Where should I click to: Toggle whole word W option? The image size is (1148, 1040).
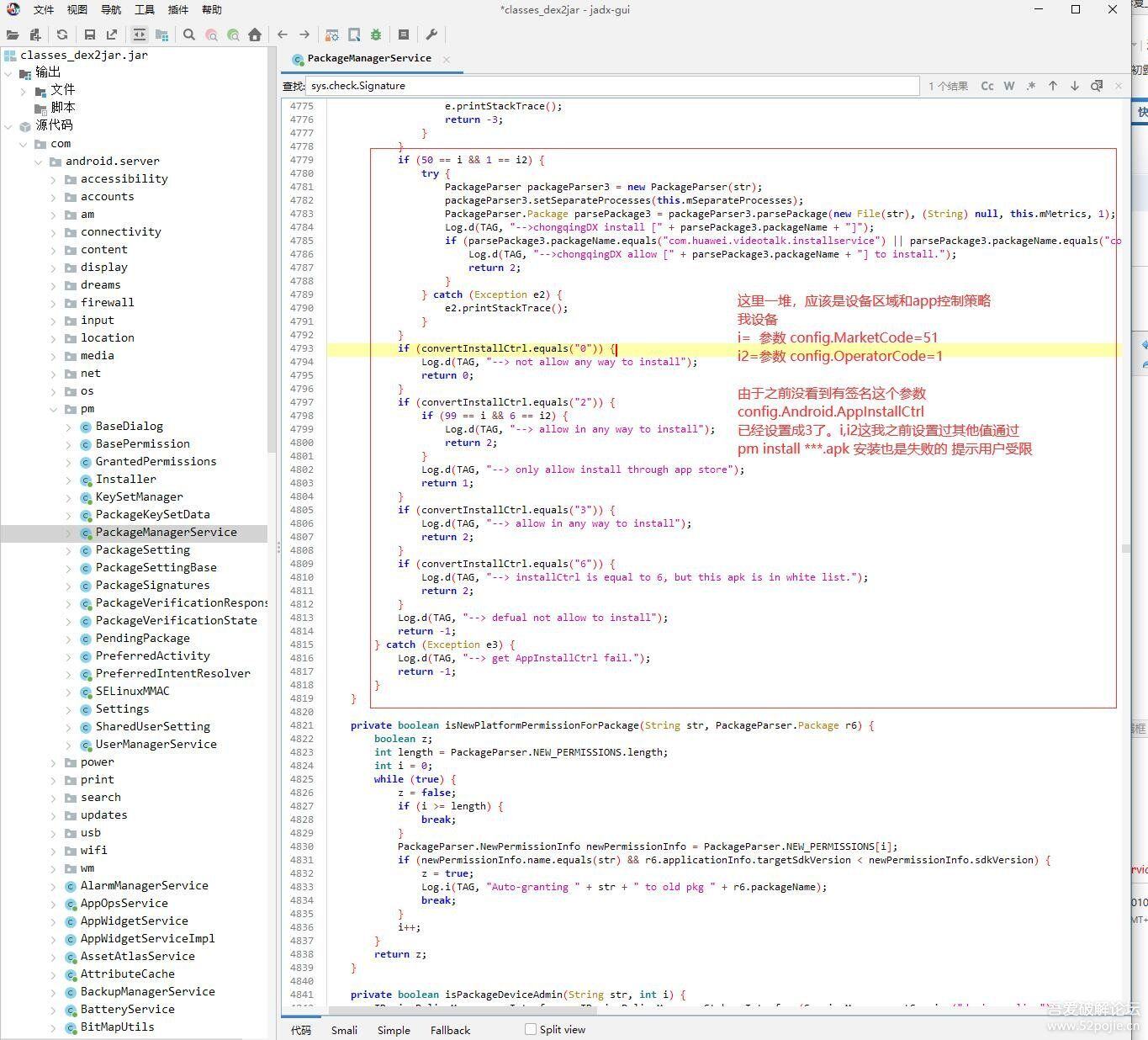(x=1009, y=86)
